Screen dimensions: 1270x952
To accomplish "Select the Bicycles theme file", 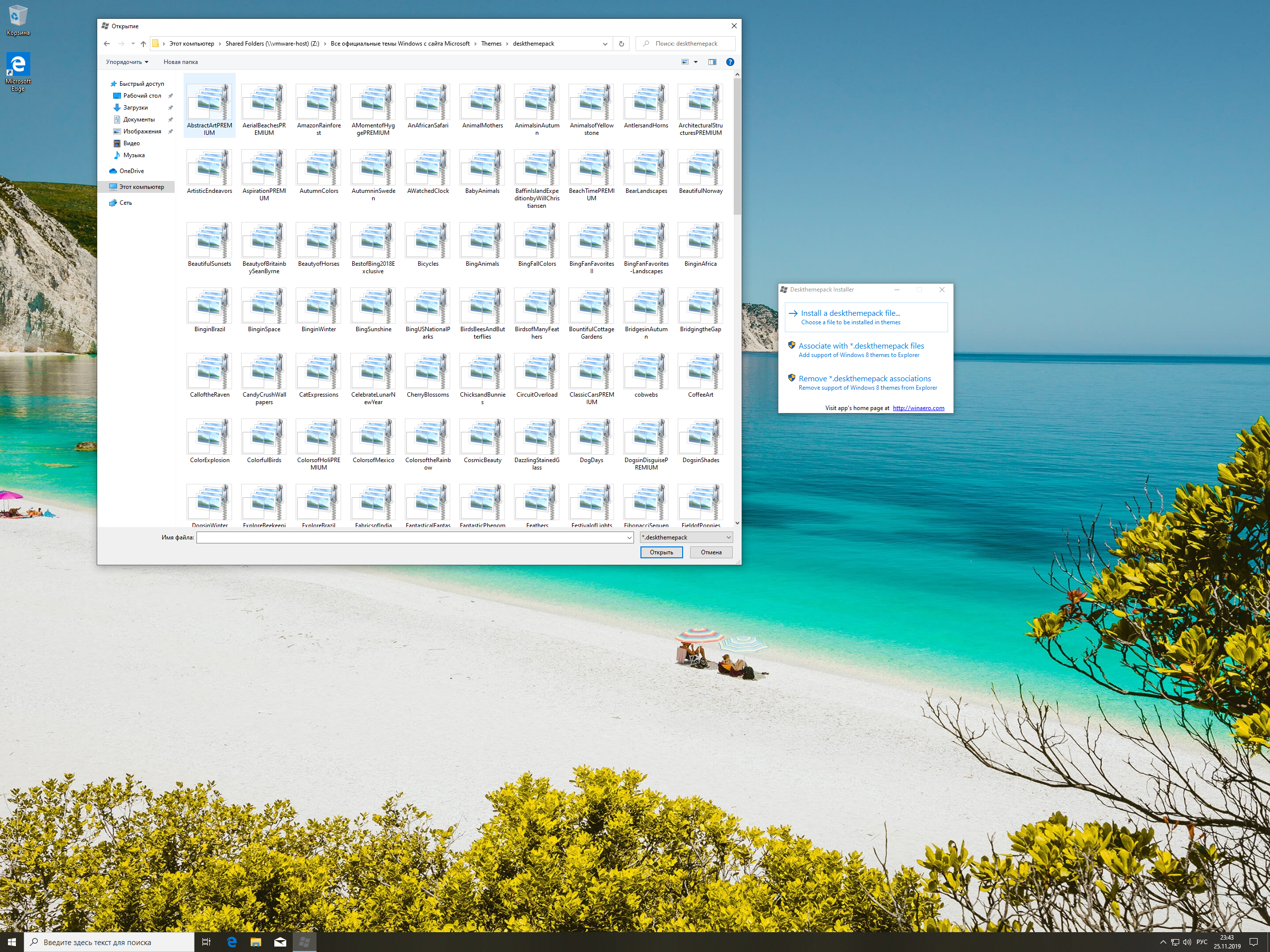I will 428,245.
